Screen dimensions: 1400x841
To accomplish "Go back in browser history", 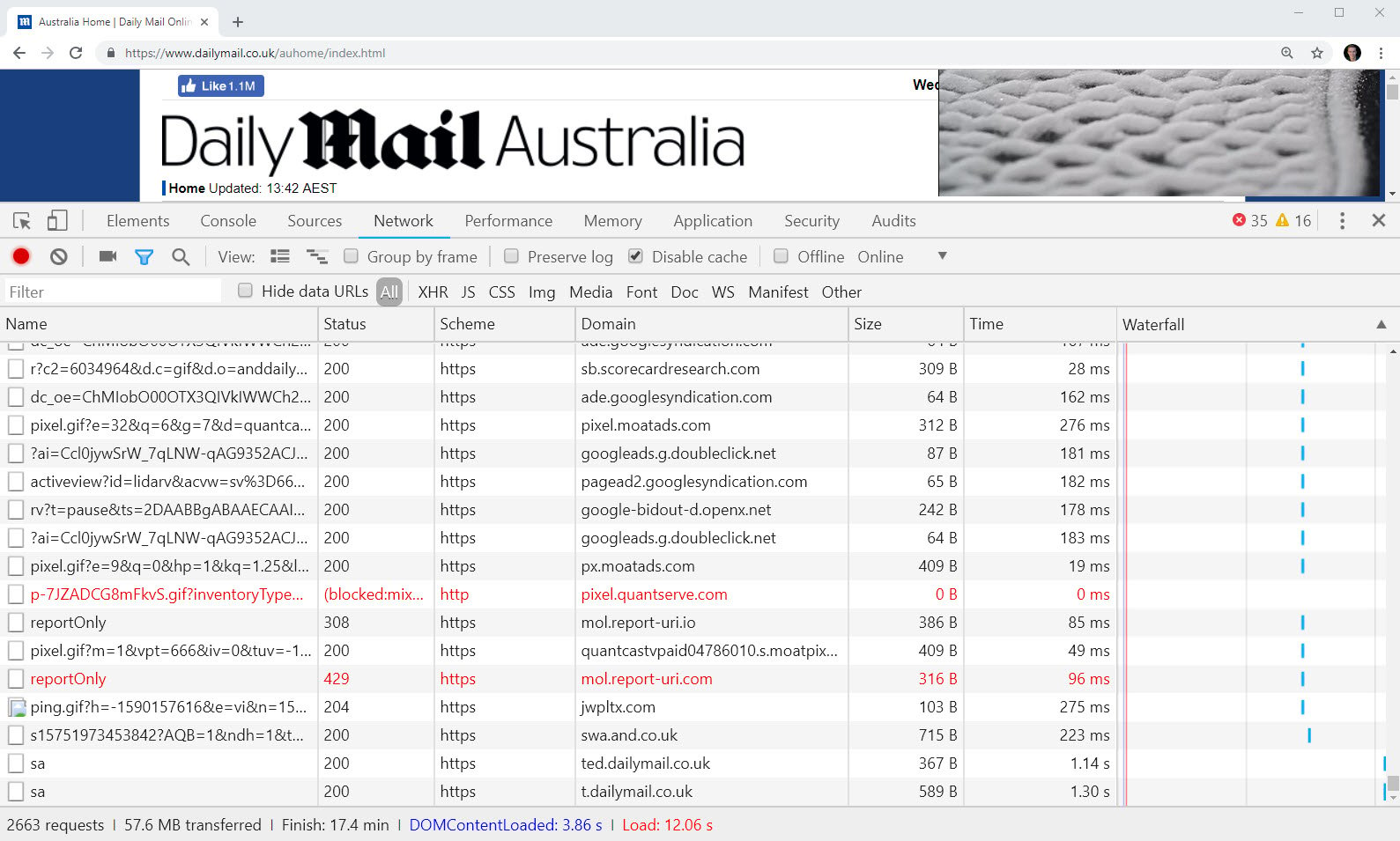I will pos(19,53).
